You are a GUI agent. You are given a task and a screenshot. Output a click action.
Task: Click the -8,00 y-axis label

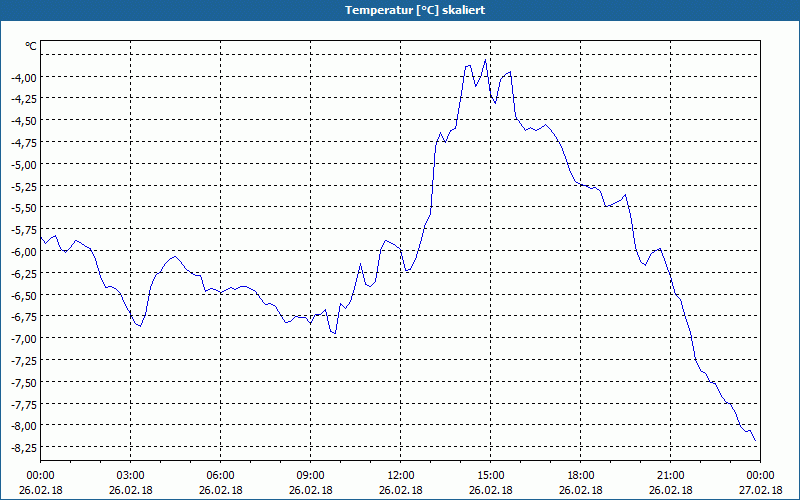pos(24,425)
